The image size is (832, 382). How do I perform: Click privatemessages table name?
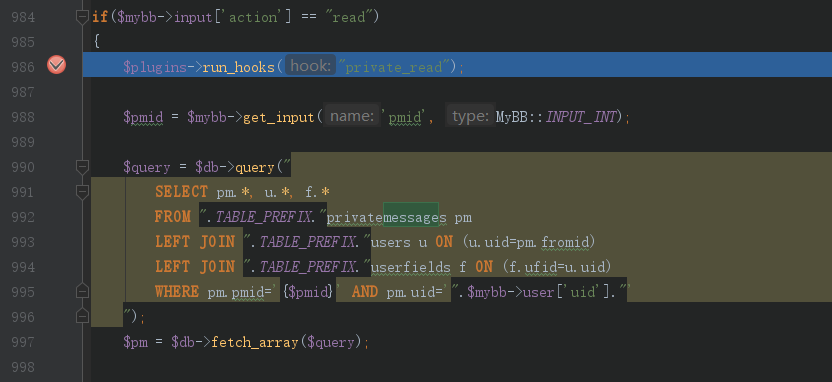point(386,218)
